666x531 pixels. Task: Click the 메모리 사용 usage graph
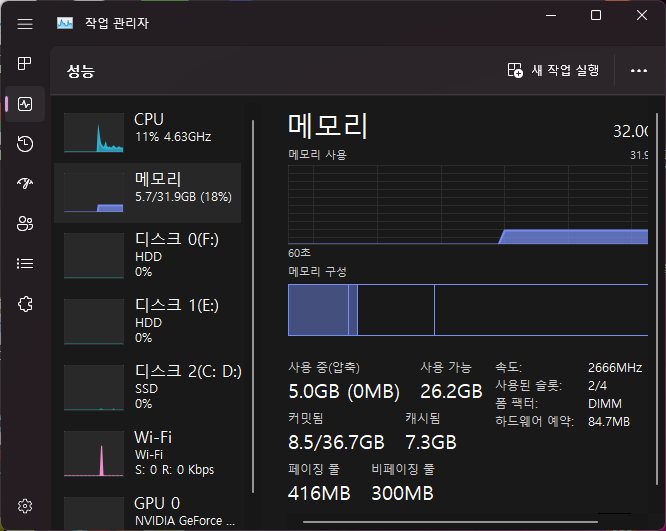point(468,205)
